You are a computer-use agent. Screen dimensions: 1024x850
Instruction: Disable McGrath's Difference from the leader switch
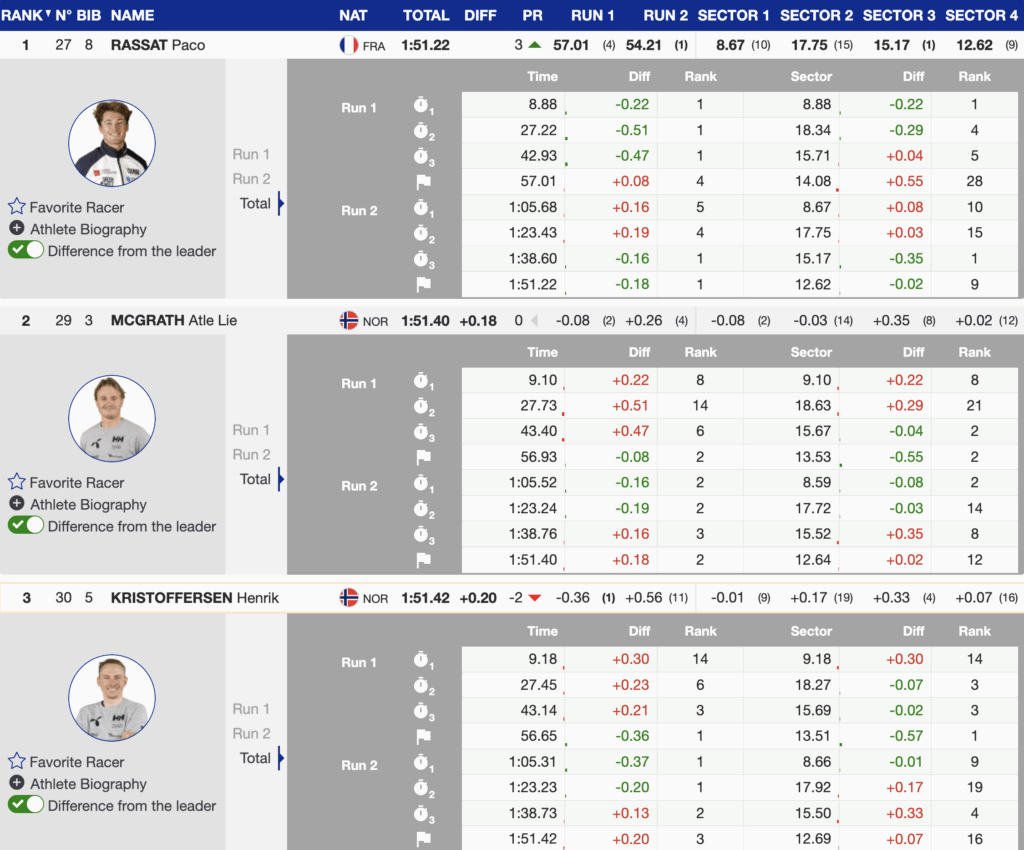(26, 526)
